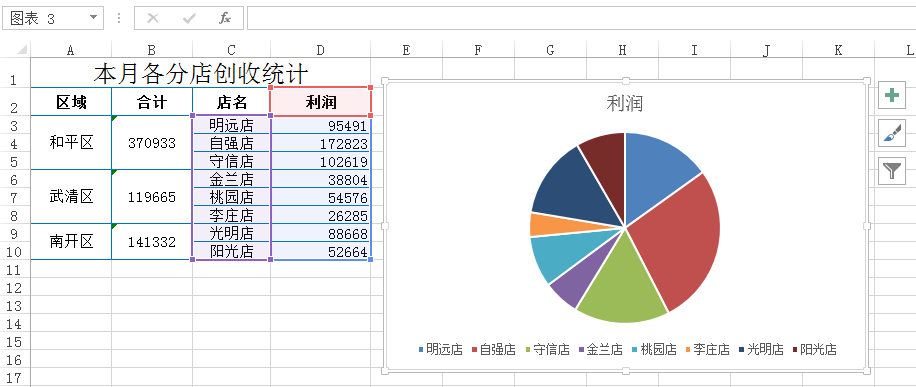Click the 守信店 legend entry

tap(548, 350)
